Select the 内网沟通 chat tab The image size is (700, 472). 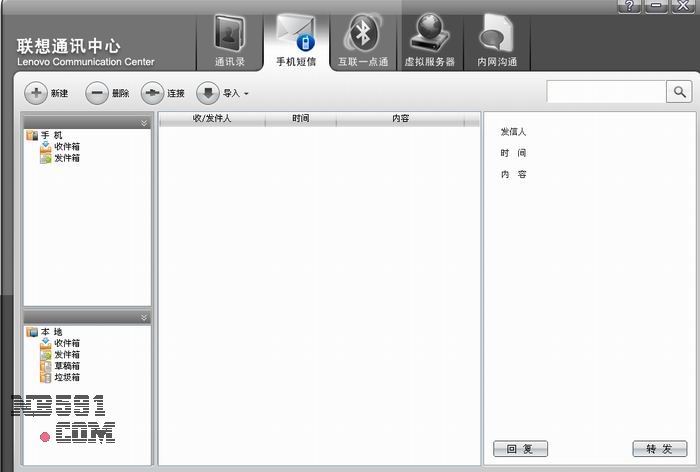click(x=497, y=42)
